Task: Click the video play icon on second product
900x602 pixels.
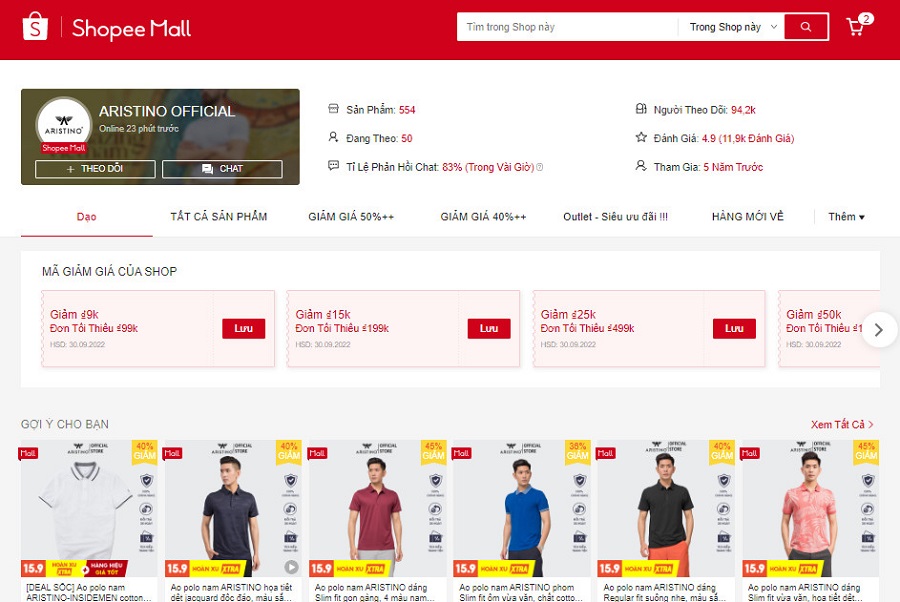Action: 290,567
